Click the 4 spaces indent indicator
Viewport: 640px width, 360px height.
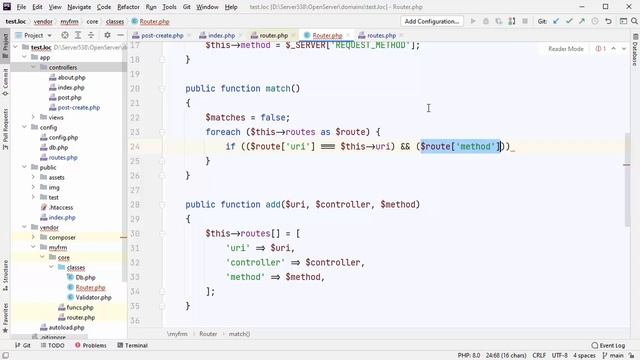coord(584,356)
